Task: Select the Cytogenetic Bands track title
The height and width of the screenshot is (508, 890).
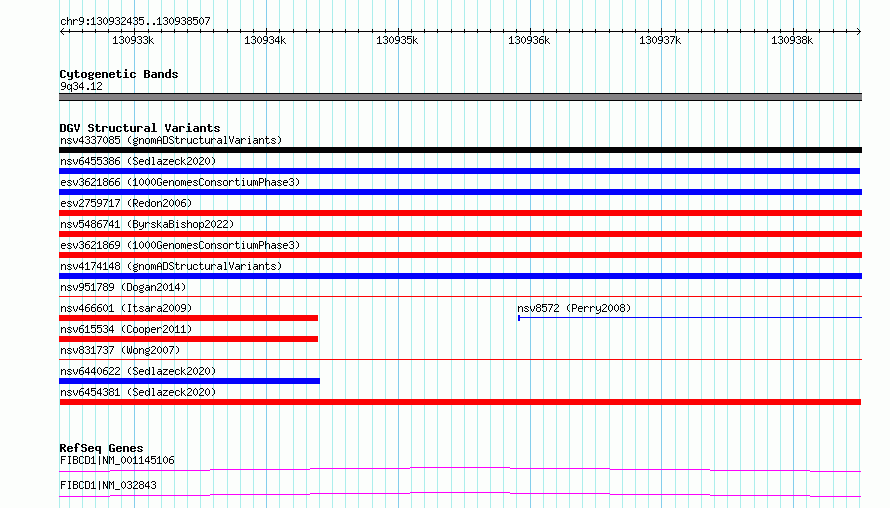Action: coord(119,74)
